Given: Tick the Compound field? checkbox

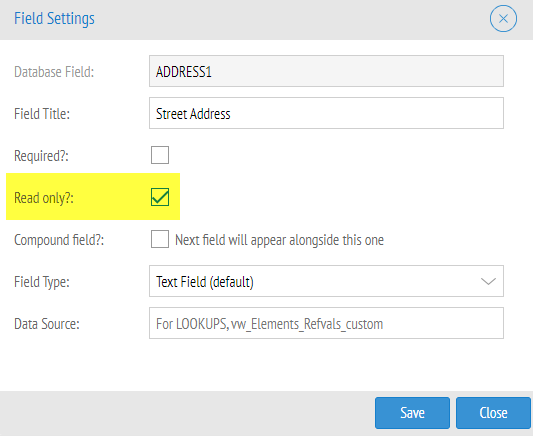Looking at the screenshot, I should (x=160, y=239).
